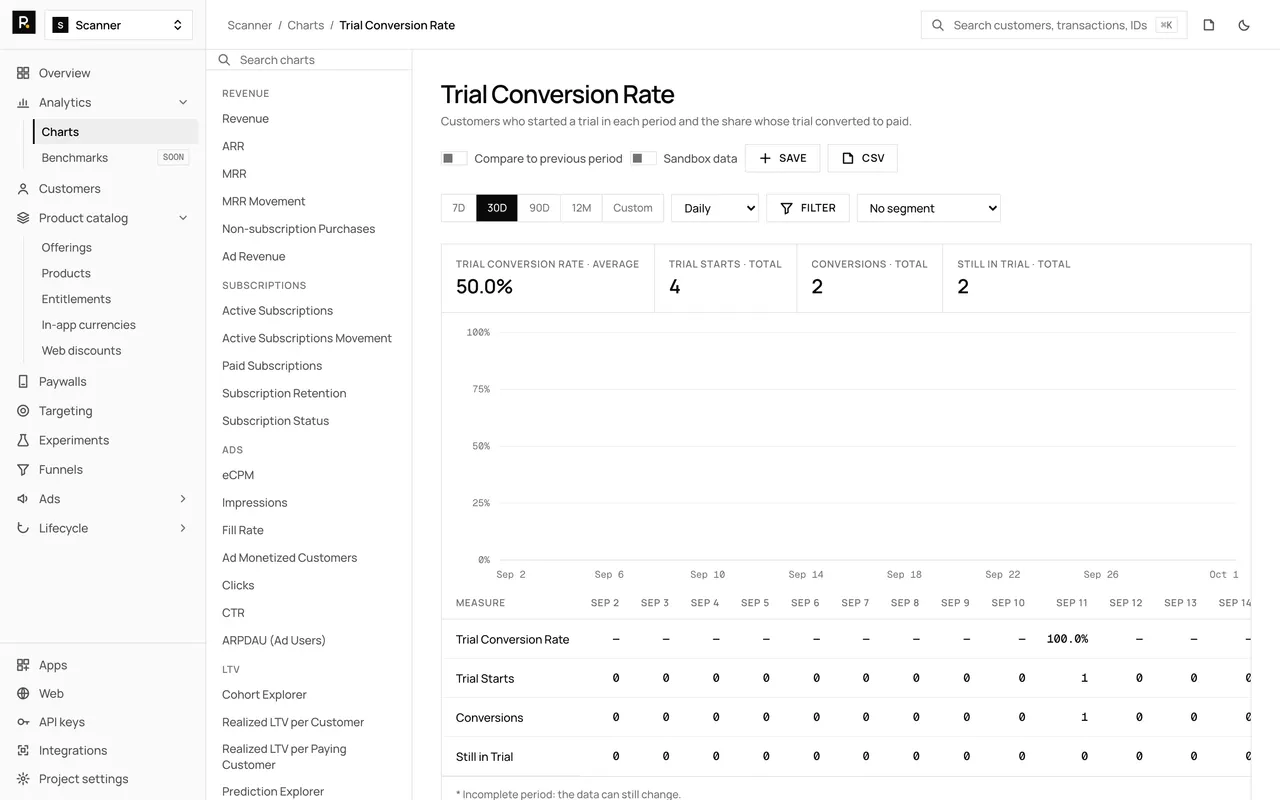1280x800 pixels.
Task: Click the CSV export button
Action: pos(863,158)
